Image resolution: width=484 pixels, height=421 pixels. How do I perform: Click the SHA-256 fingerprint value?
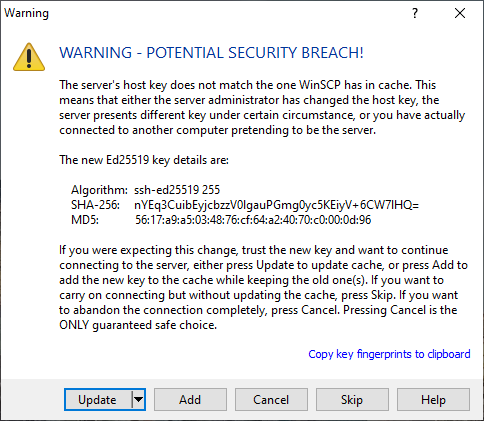tap(276, 205)
